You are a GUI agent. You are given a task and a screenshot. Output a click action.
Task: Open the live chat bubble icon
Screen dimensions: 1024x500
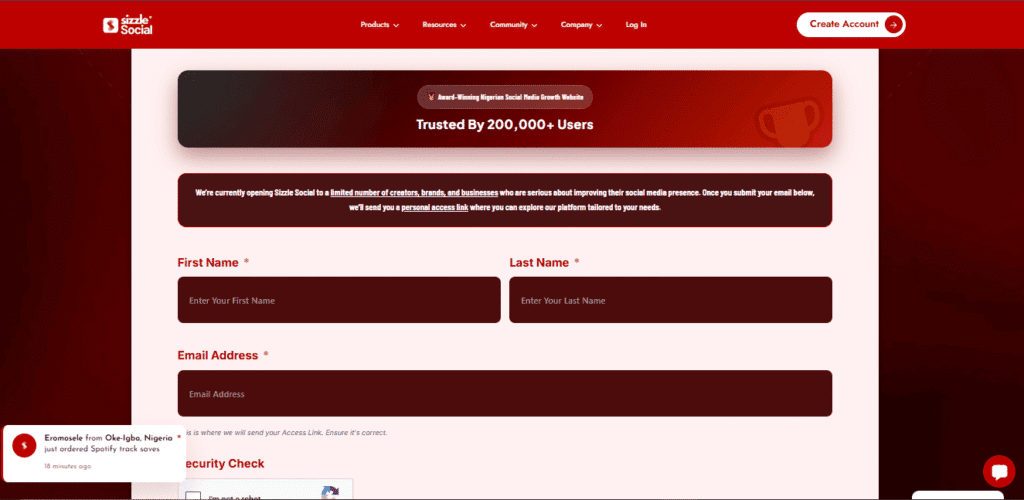[999, 471]
